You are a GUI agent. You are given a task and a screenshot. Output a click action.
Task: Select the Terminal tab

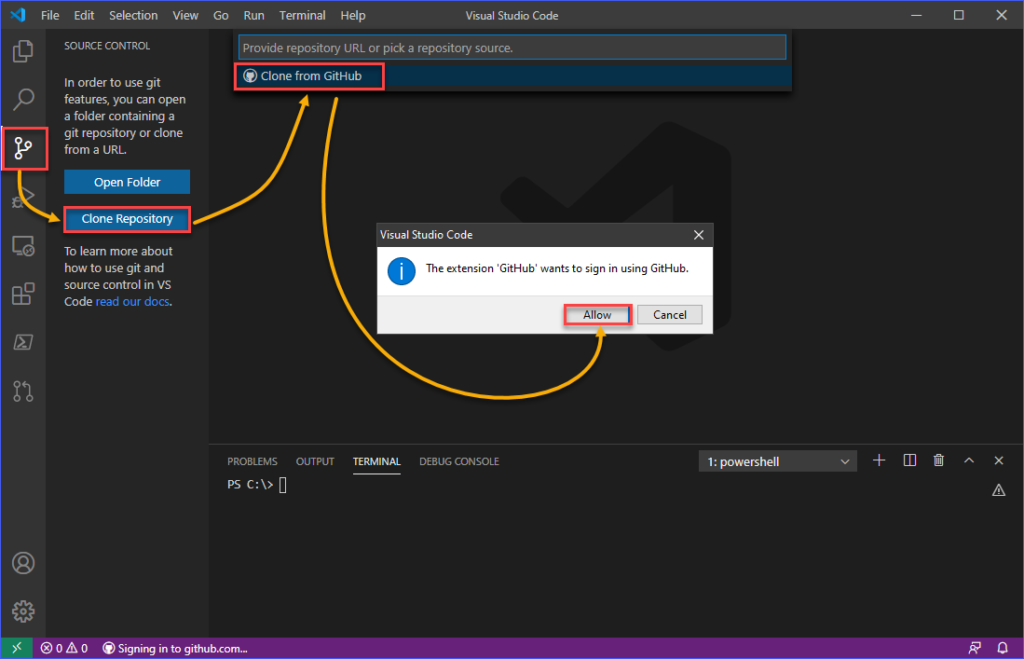(377, 461)
